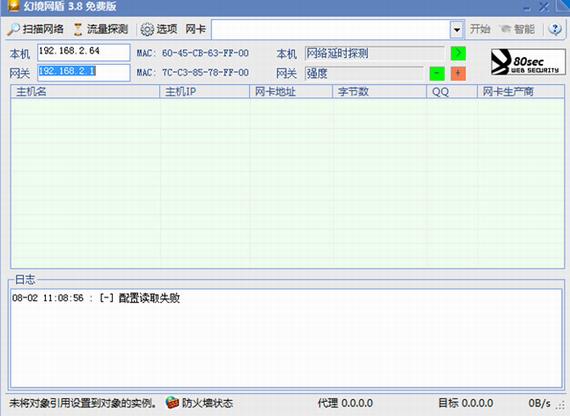Click the green minus strength button

[x=437, y=73]
